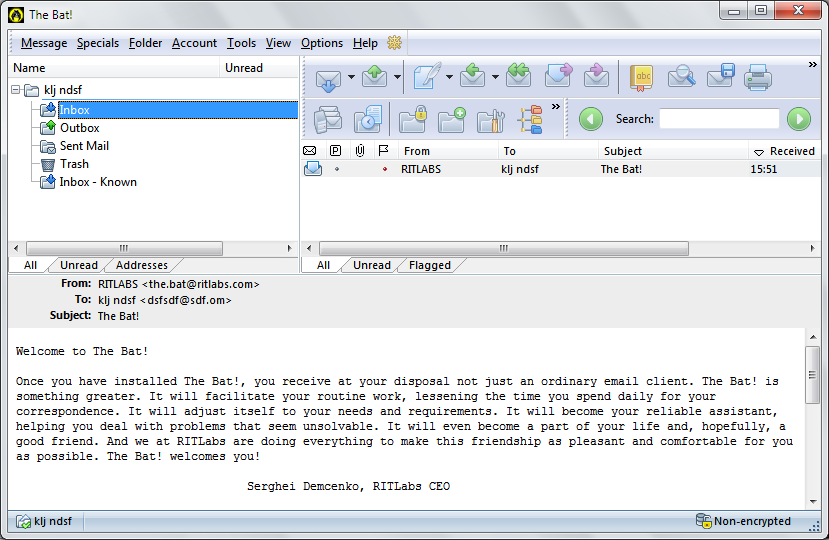Screen dimensions: 829x540
Task: Click into the Search text field
Action: [x=719, y=119]
